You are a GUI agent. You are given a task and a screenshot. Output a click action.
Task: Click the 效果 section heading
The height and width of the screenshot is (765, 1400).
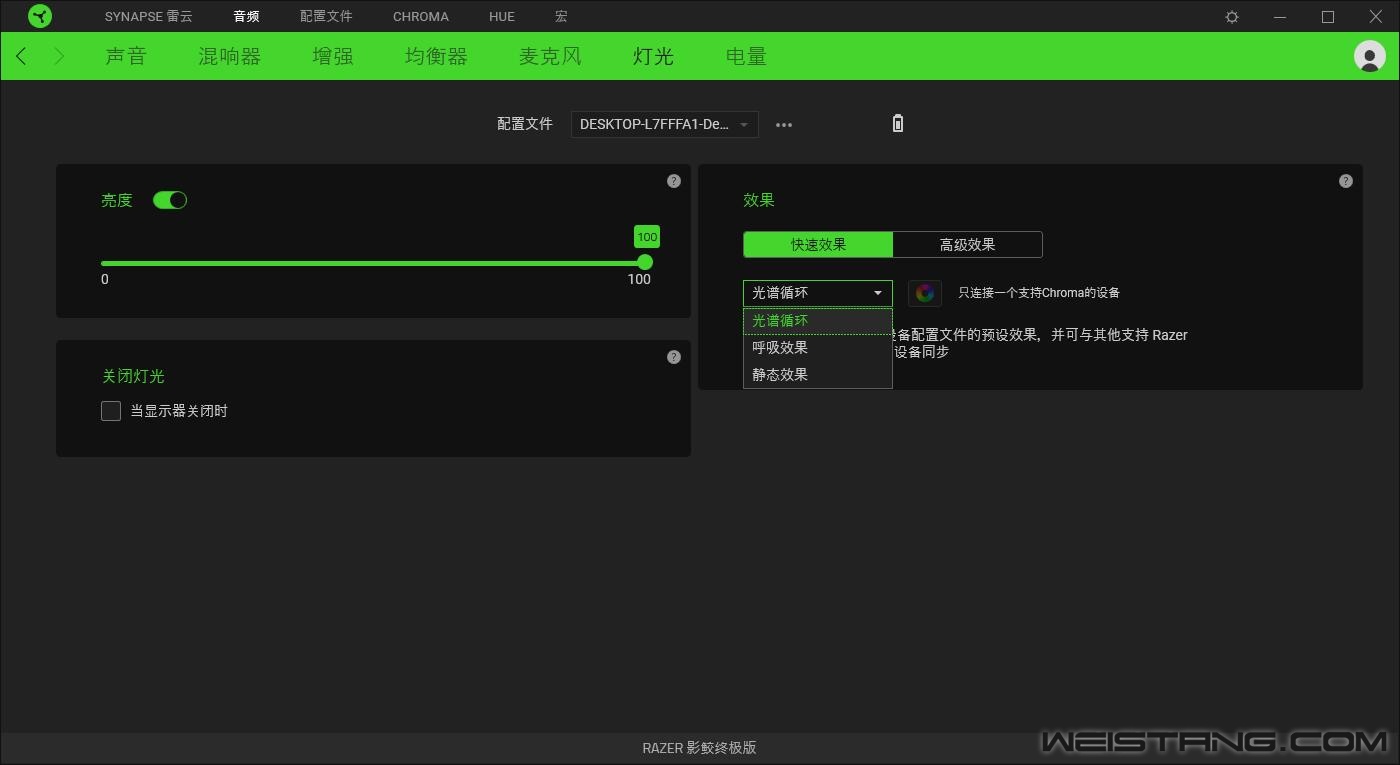click(x=759, y=200)
